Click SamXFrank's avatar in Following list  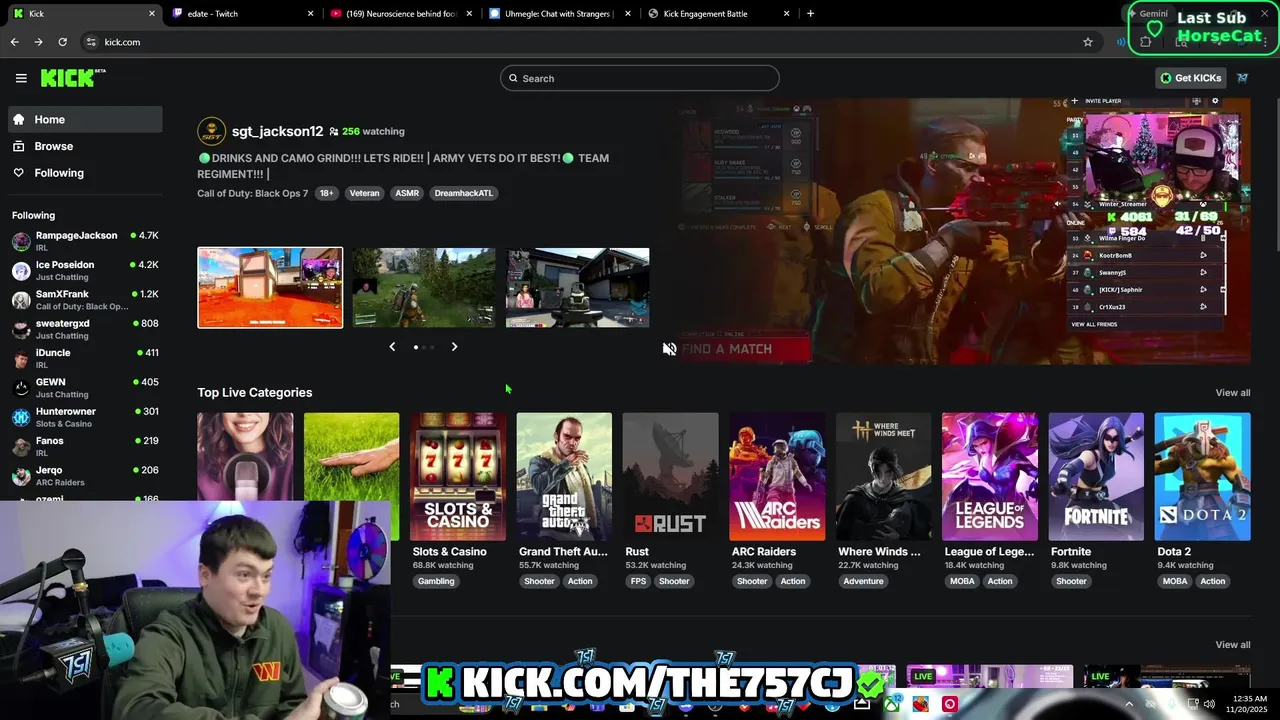point(21,300)
